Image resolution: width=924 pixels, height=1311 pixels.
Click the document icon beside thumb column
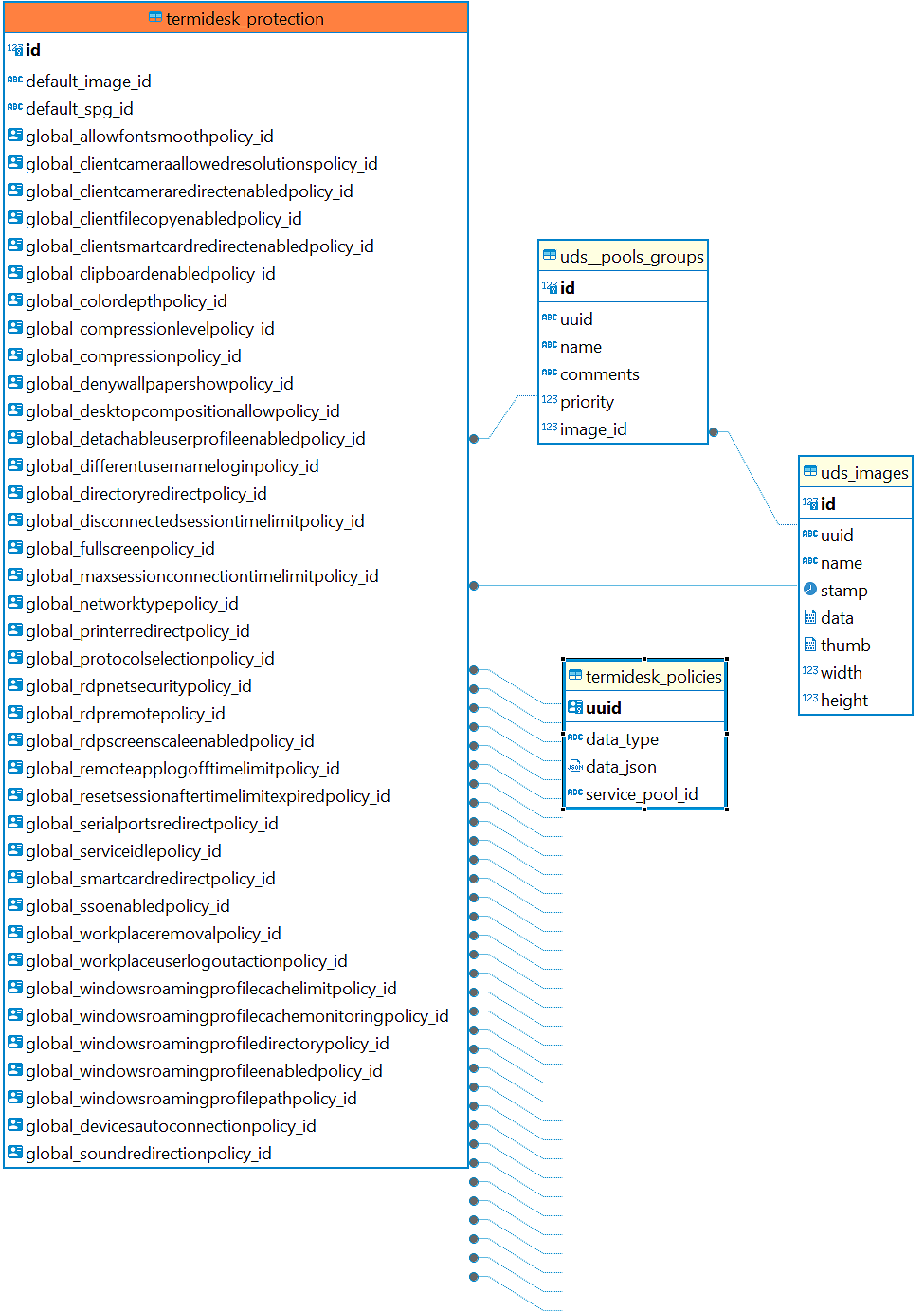[x=810, y=645]
